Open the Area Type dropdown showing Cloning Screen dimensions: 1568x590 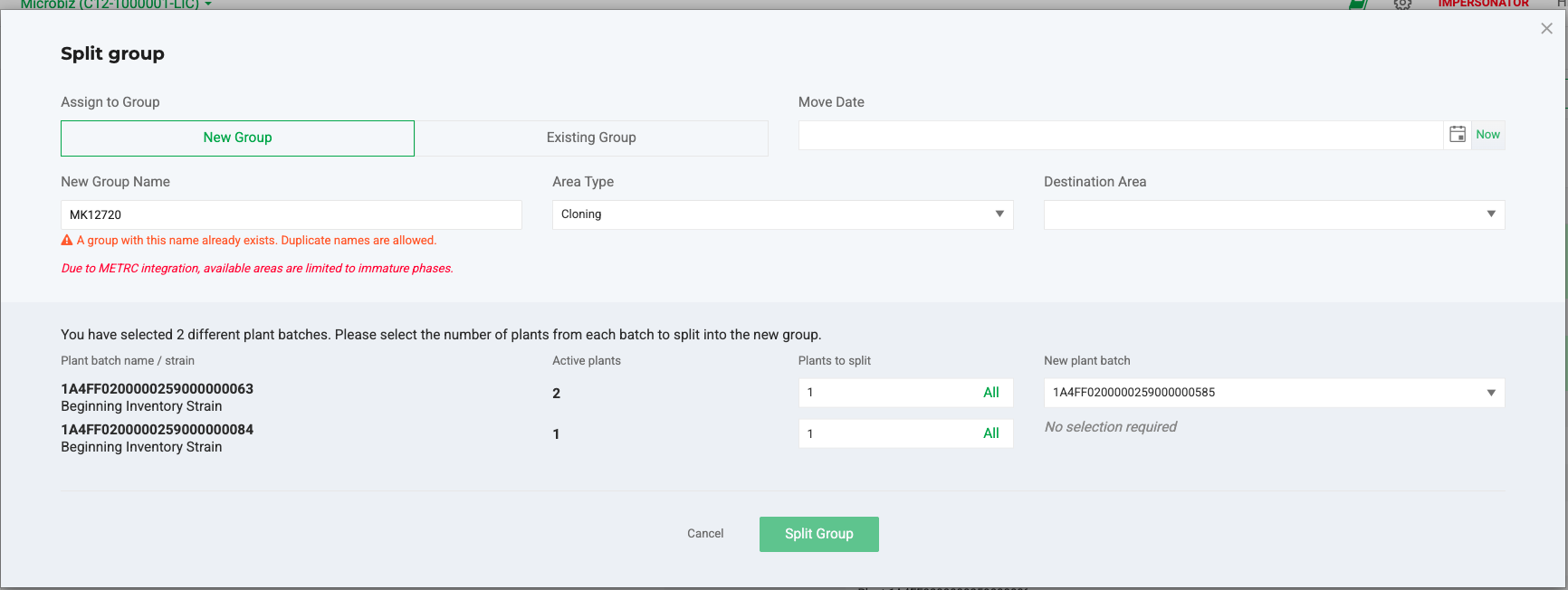pos(782,214)
